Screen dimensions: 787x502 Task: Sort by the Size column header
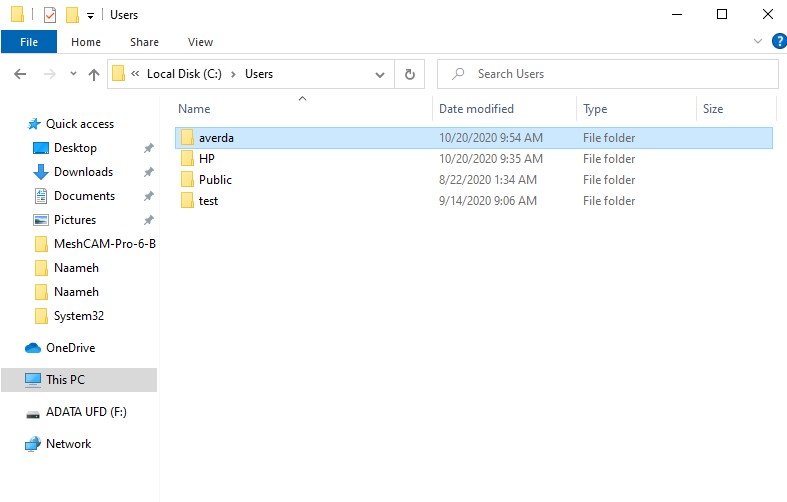[x=713, y=109]
